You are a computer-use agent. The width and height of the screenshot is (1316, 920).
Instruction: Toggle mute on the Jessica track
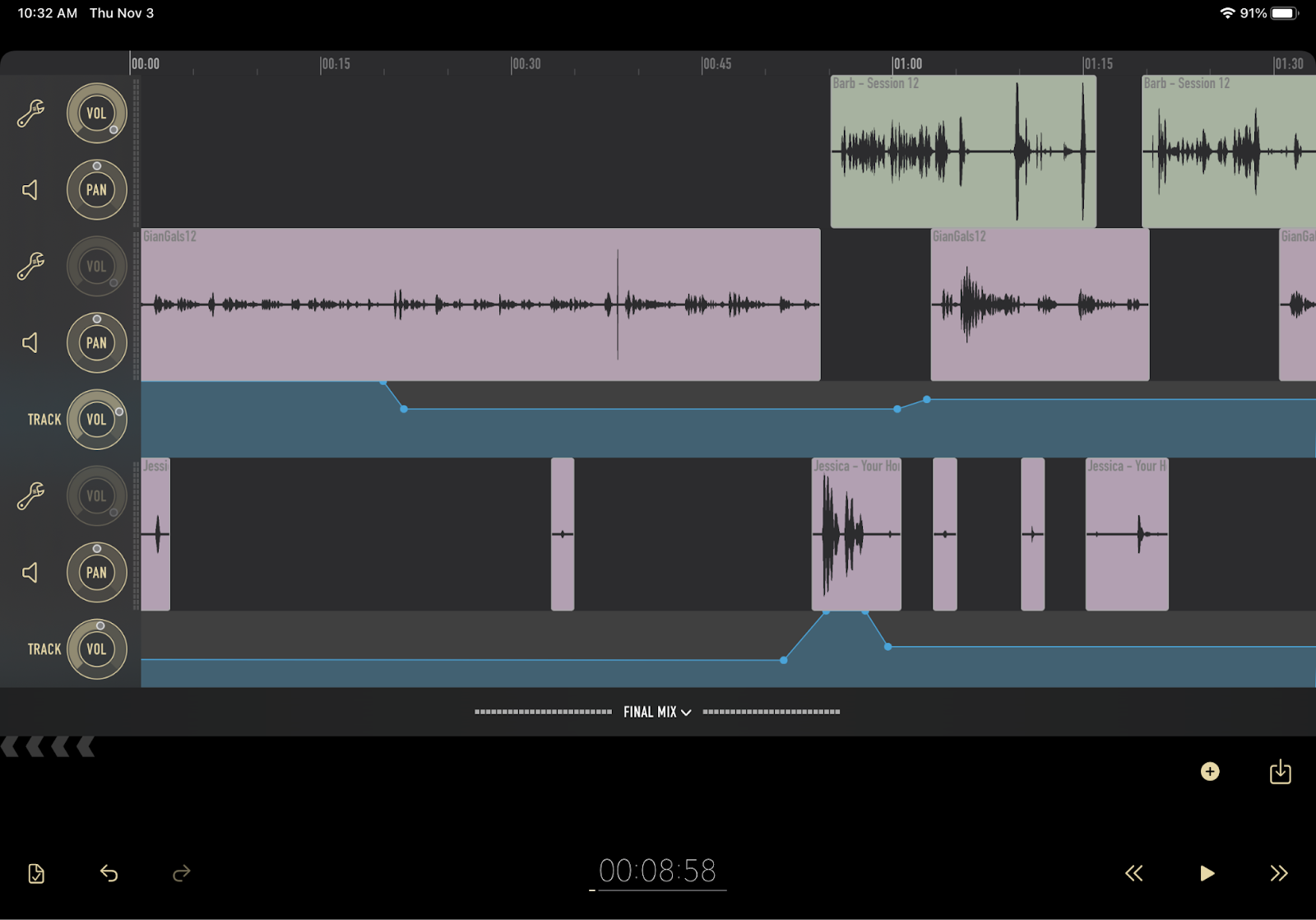pyautogui.click(x=30, y=573)
